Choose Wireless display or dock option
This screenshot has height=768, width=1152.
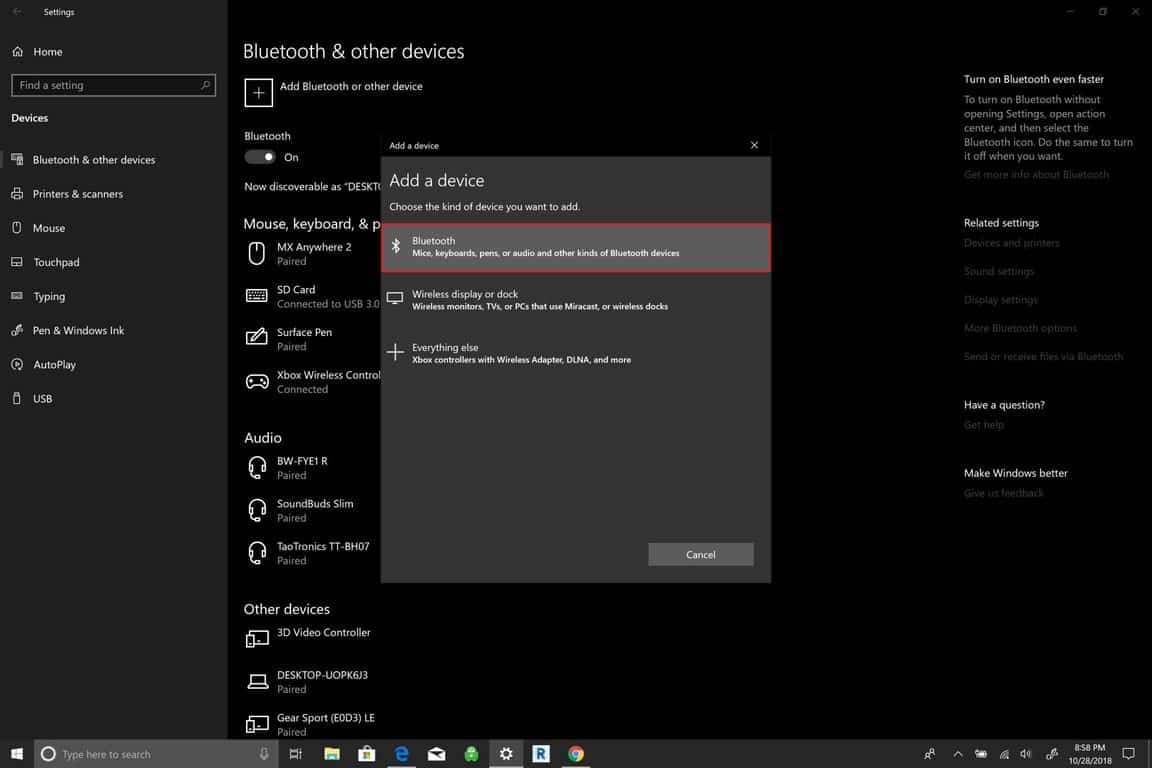[575, 300]
